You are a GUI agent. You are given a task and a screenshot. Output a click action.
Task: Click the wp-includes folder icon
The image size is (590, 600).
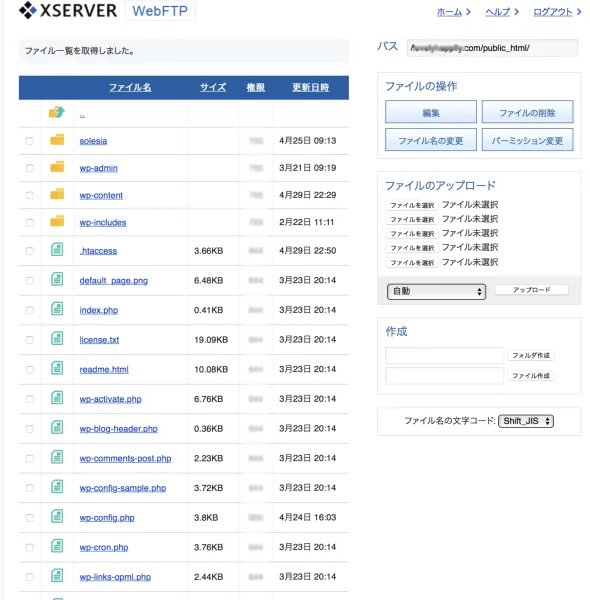click(x=57, y=221)
